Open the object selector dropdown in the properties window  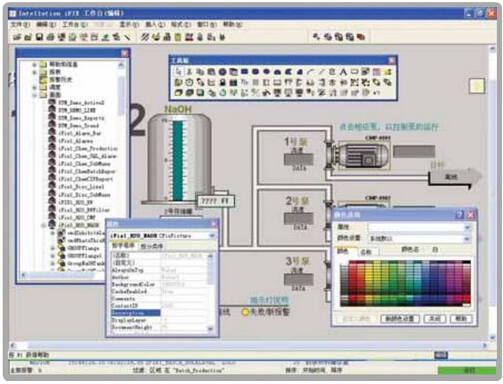[212, 236]
